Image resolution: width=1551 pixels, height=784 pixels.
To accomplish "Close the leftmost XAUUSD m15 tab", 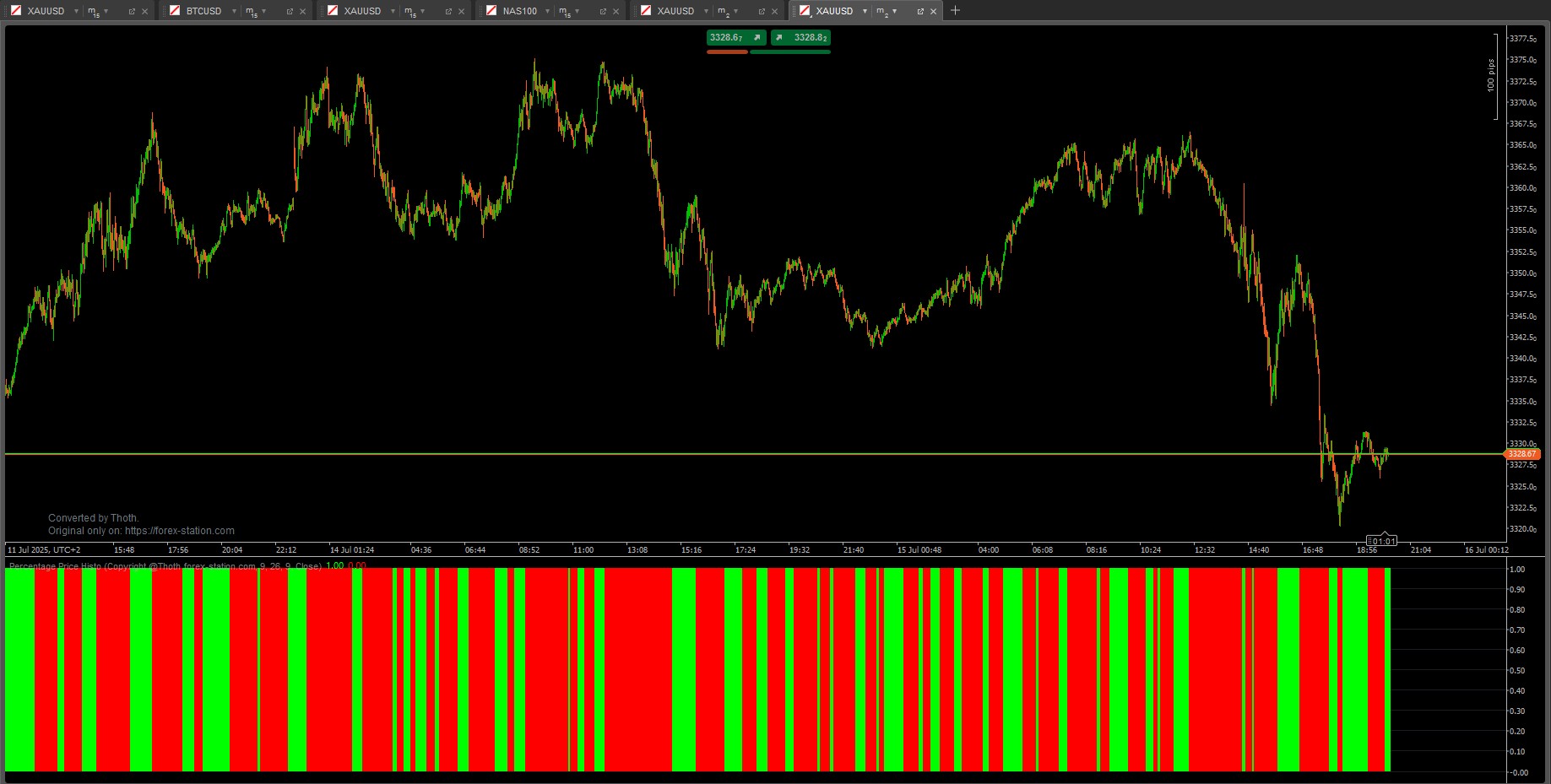I will point(145,11).
